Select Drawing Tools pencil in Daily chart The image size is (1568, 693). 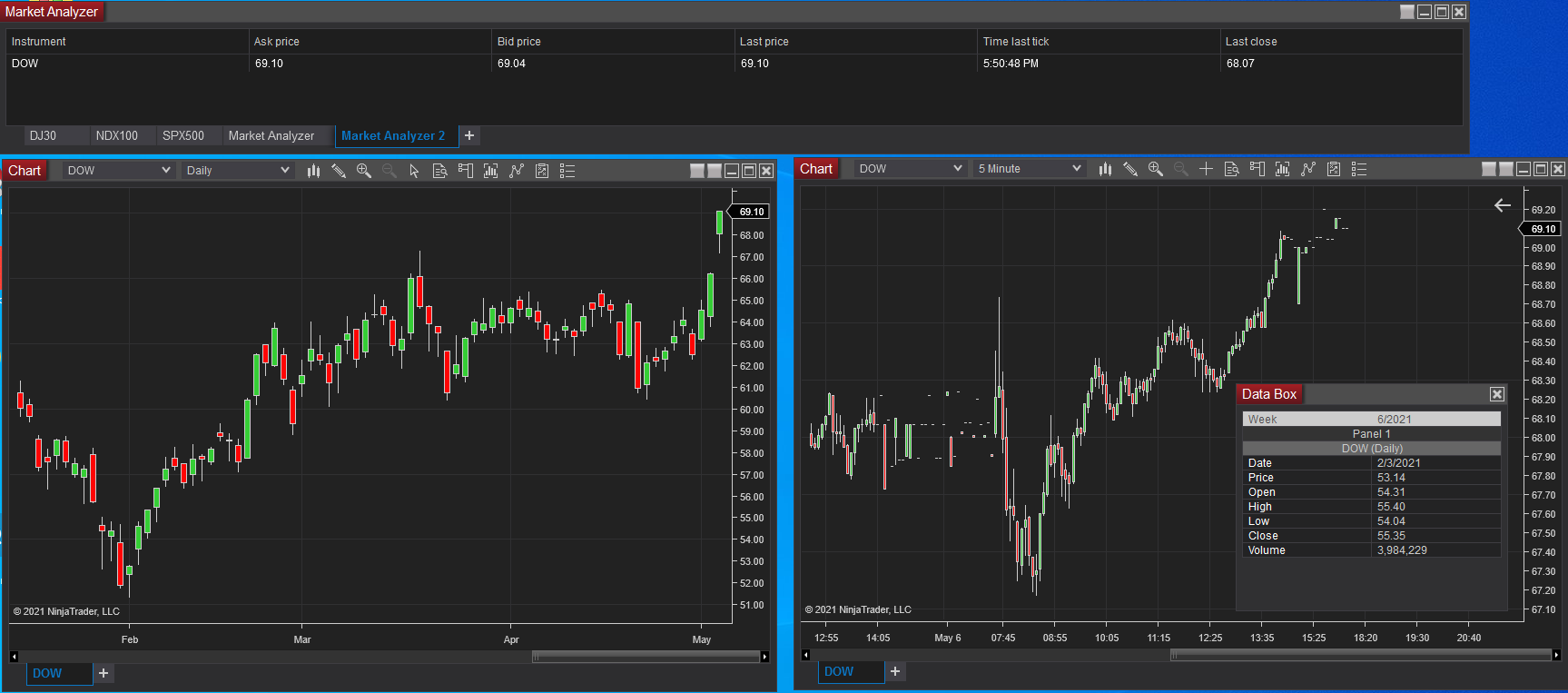click(x=339, y=171)
